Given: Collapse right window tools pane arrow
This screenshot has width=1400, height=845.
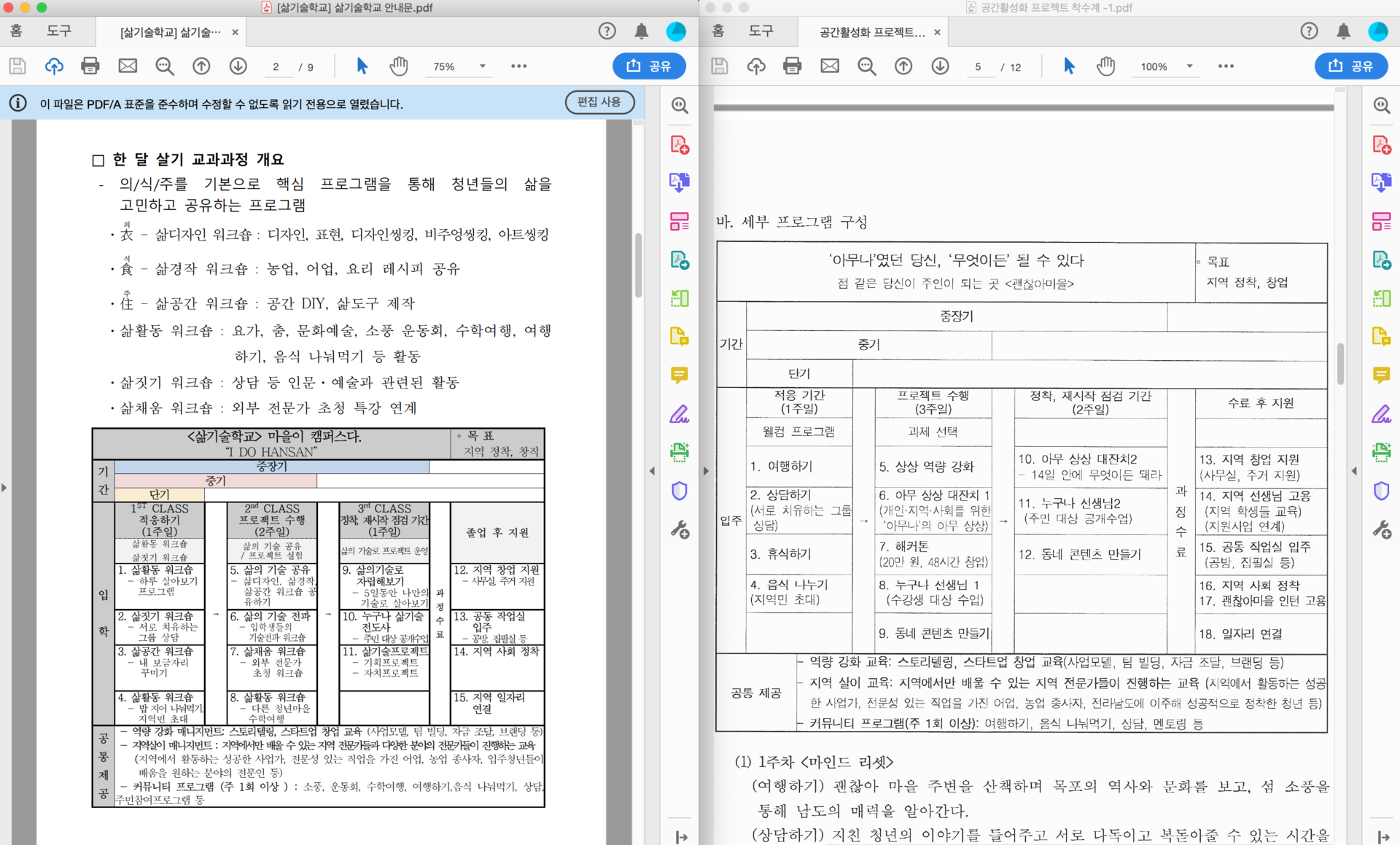Looking at the screenshot, I should [1354, 471].
